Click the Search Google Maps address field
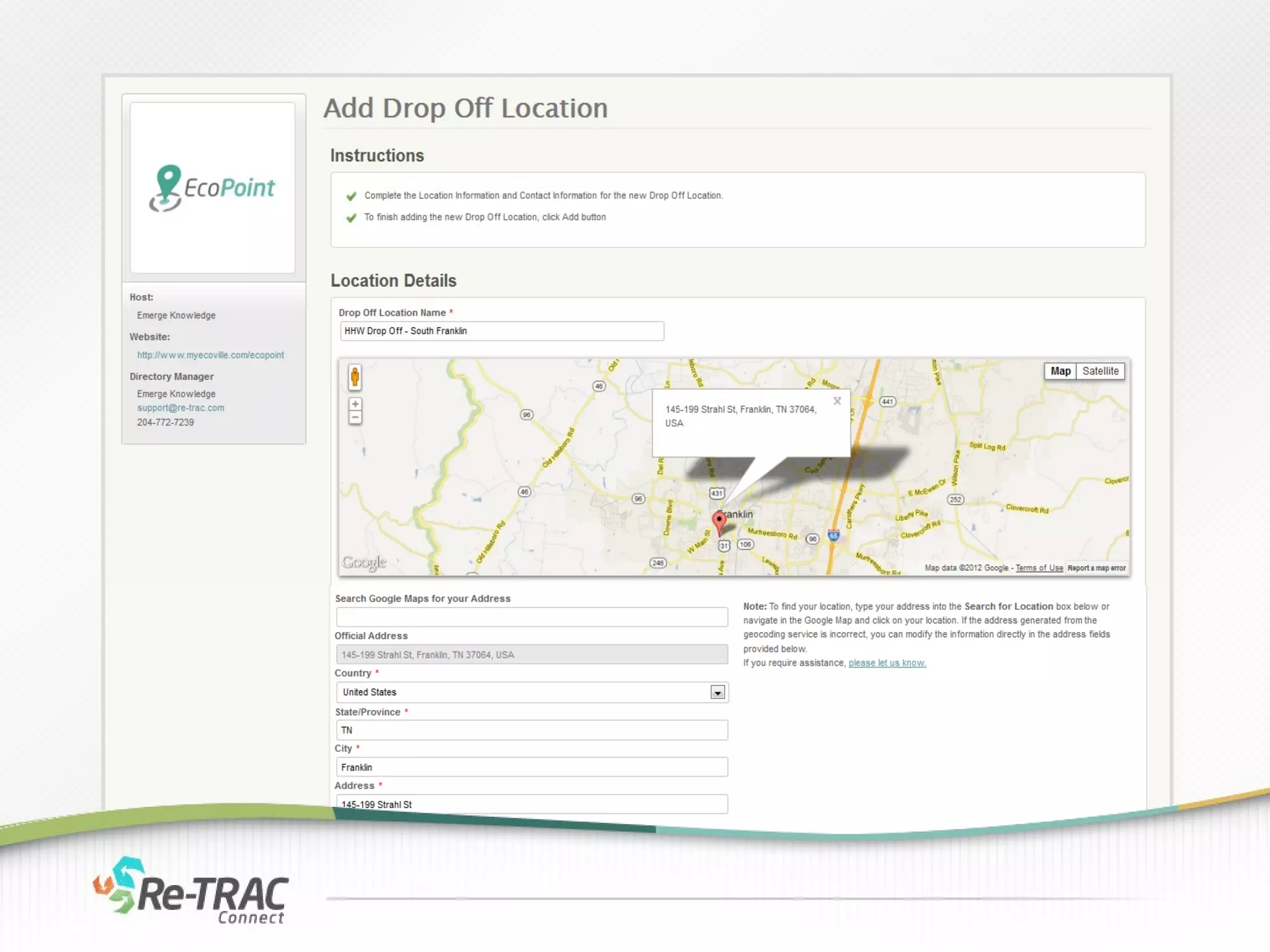The image size is (1270, 952). coord(531,617)
